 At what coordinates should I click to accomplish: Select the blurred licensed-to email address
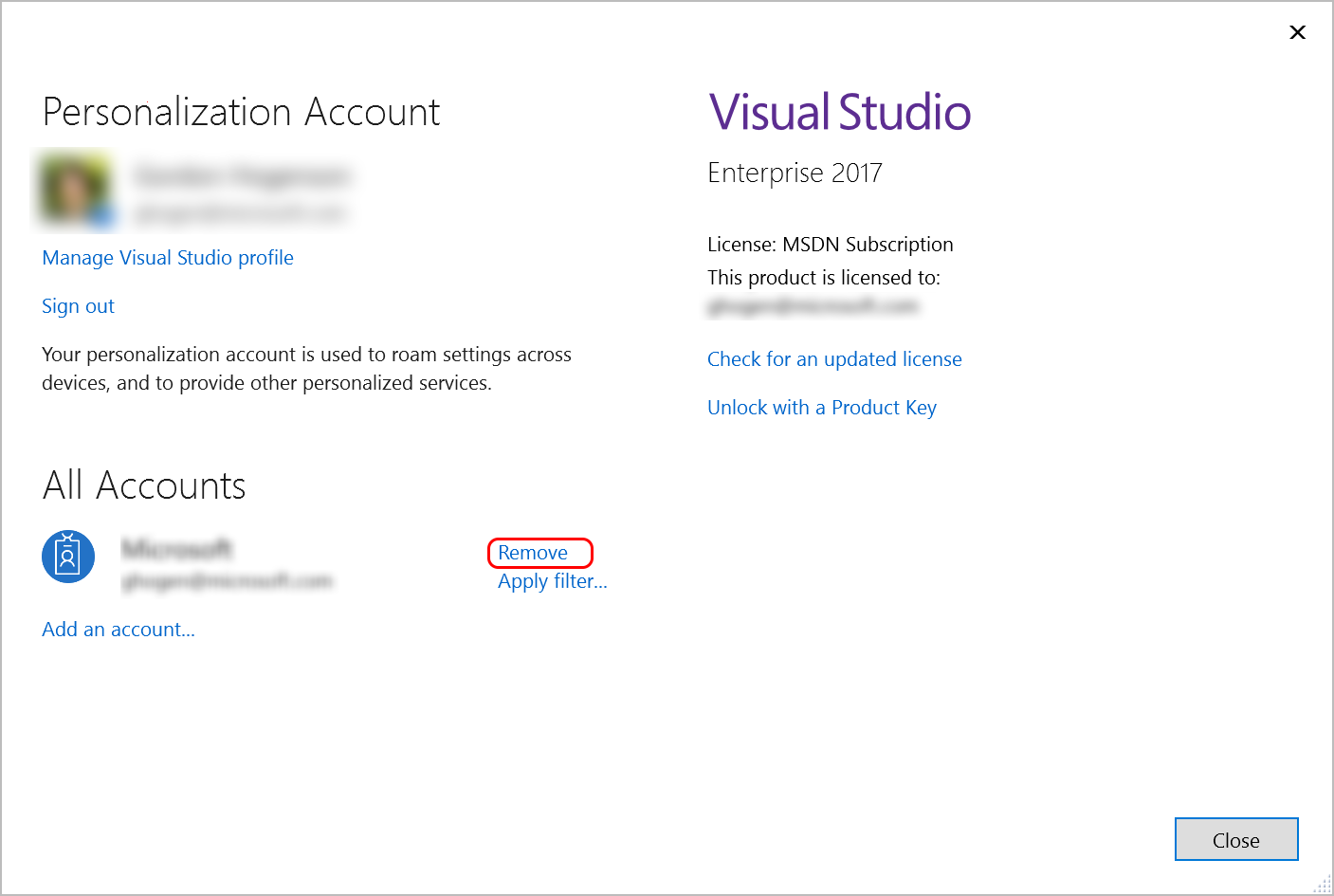pos(813,305)
